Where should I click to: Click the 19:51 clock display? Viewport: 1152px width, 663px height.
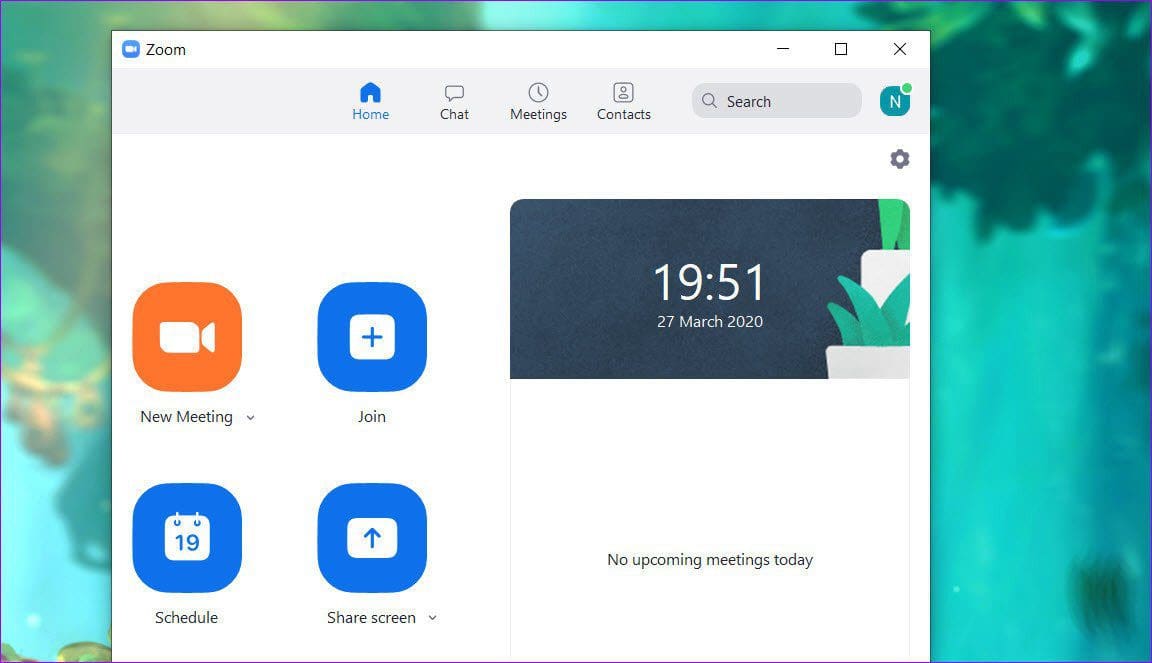tap(710, 283)
